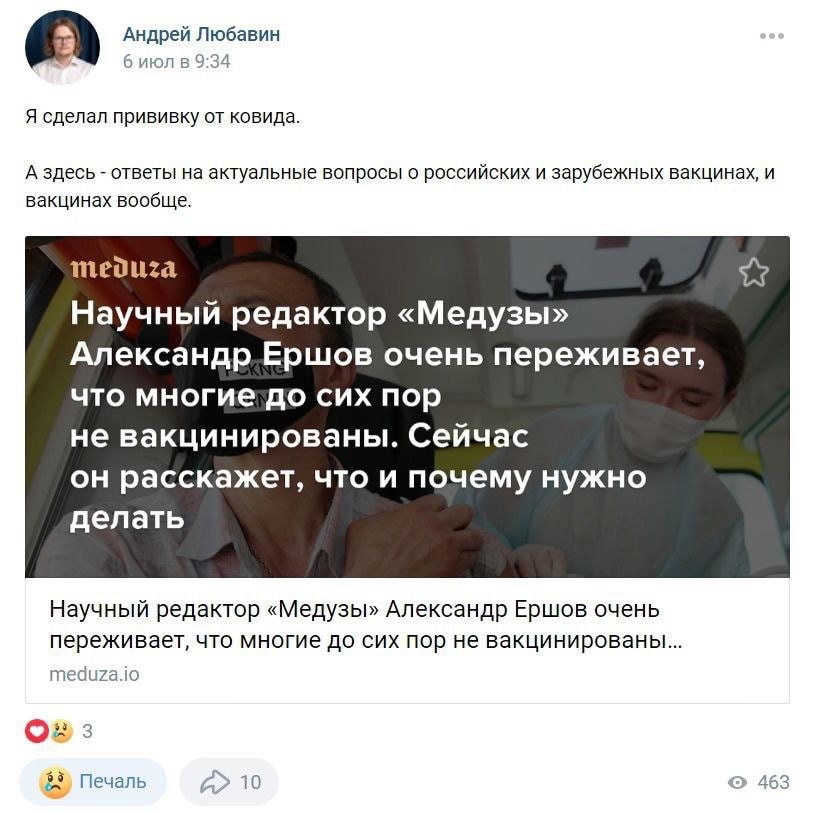813x814 pixels.
Task: Click the post text about the covid vaccination
Action: (x=163, y=117)
